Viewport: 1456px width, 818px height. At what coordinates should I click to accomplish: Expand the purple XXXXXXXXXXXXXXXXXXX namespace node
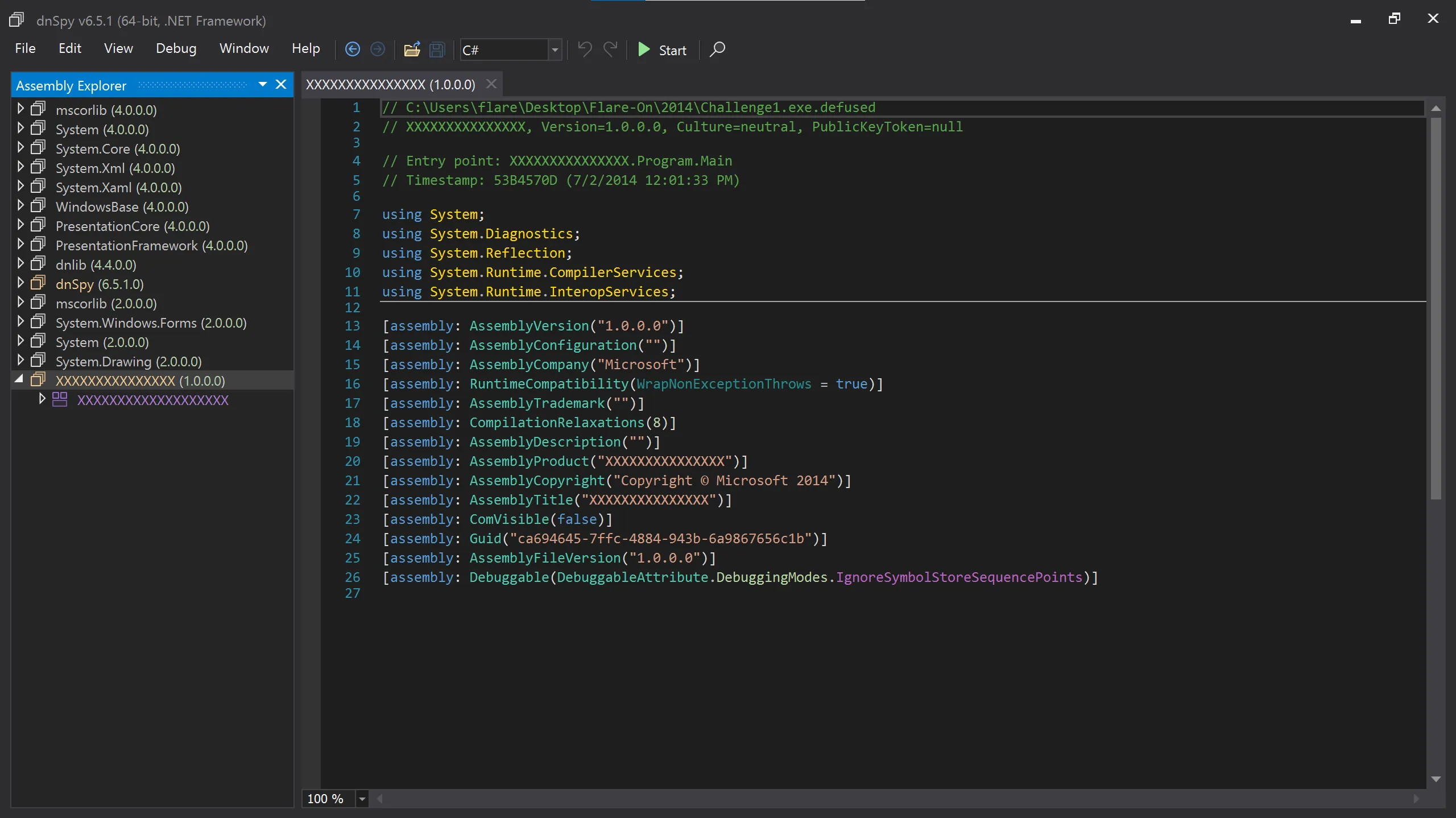[x=42, y=399]
